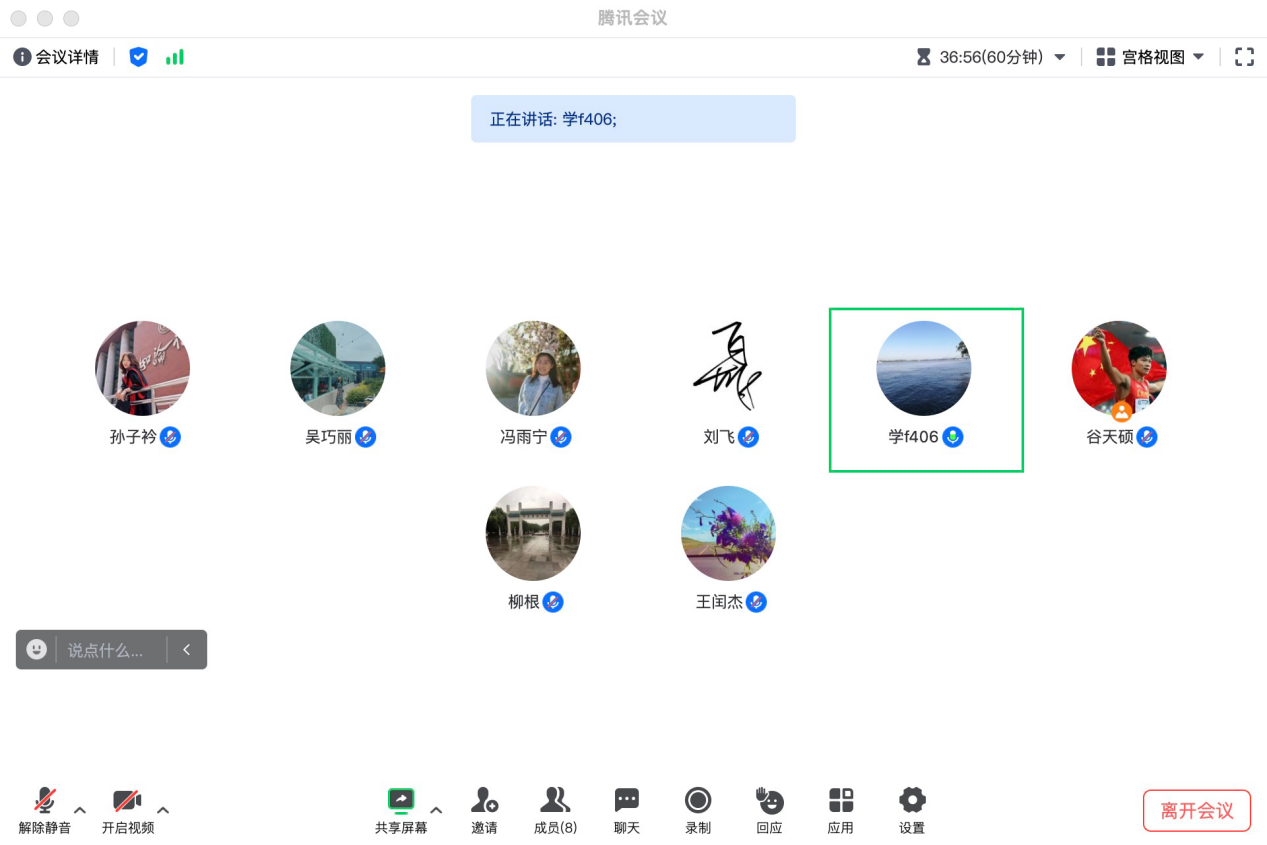1267x845 pixels.
Task: Unmute microphone with 解除静音
Action: 44,808
